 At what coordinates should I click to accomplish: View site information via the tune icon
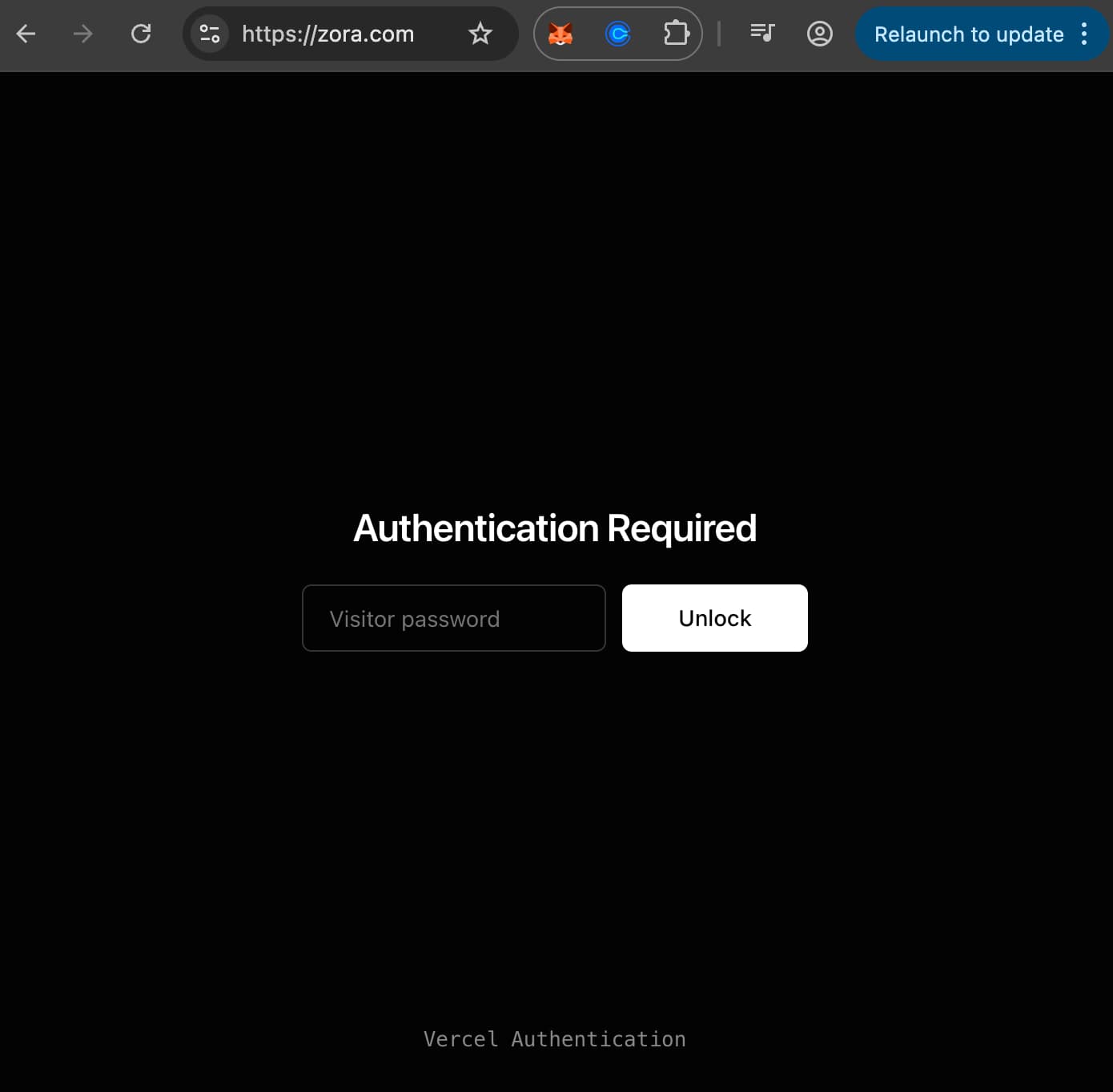209,34
